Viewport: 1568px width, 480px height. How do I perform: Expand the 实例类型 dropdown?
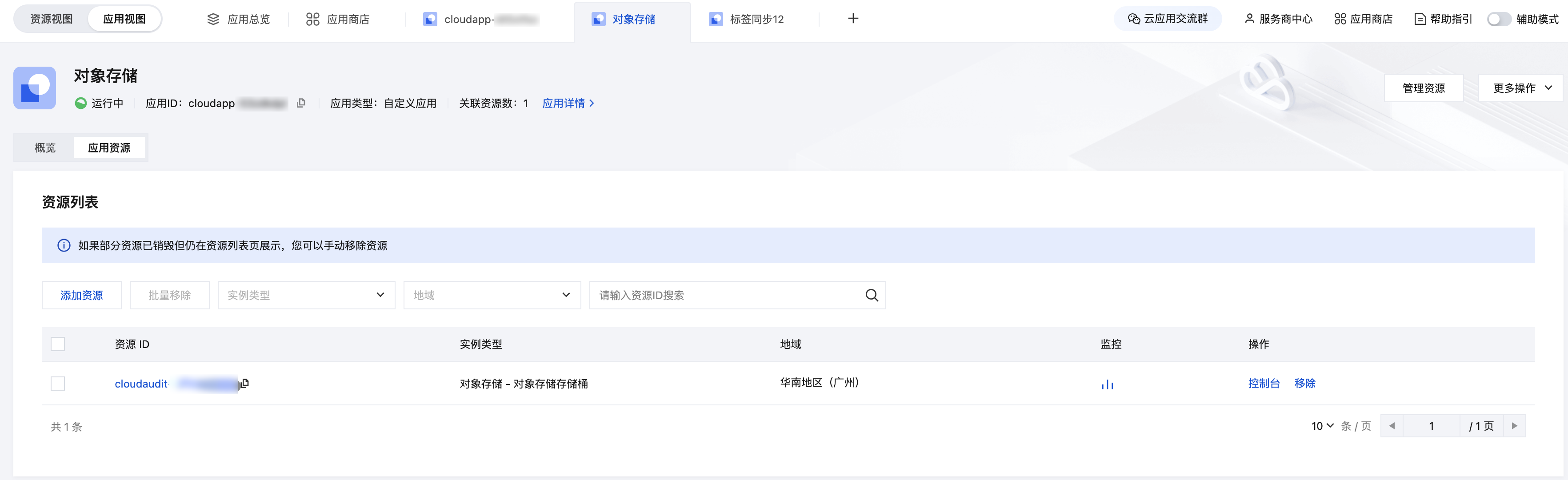click(306, 296)
